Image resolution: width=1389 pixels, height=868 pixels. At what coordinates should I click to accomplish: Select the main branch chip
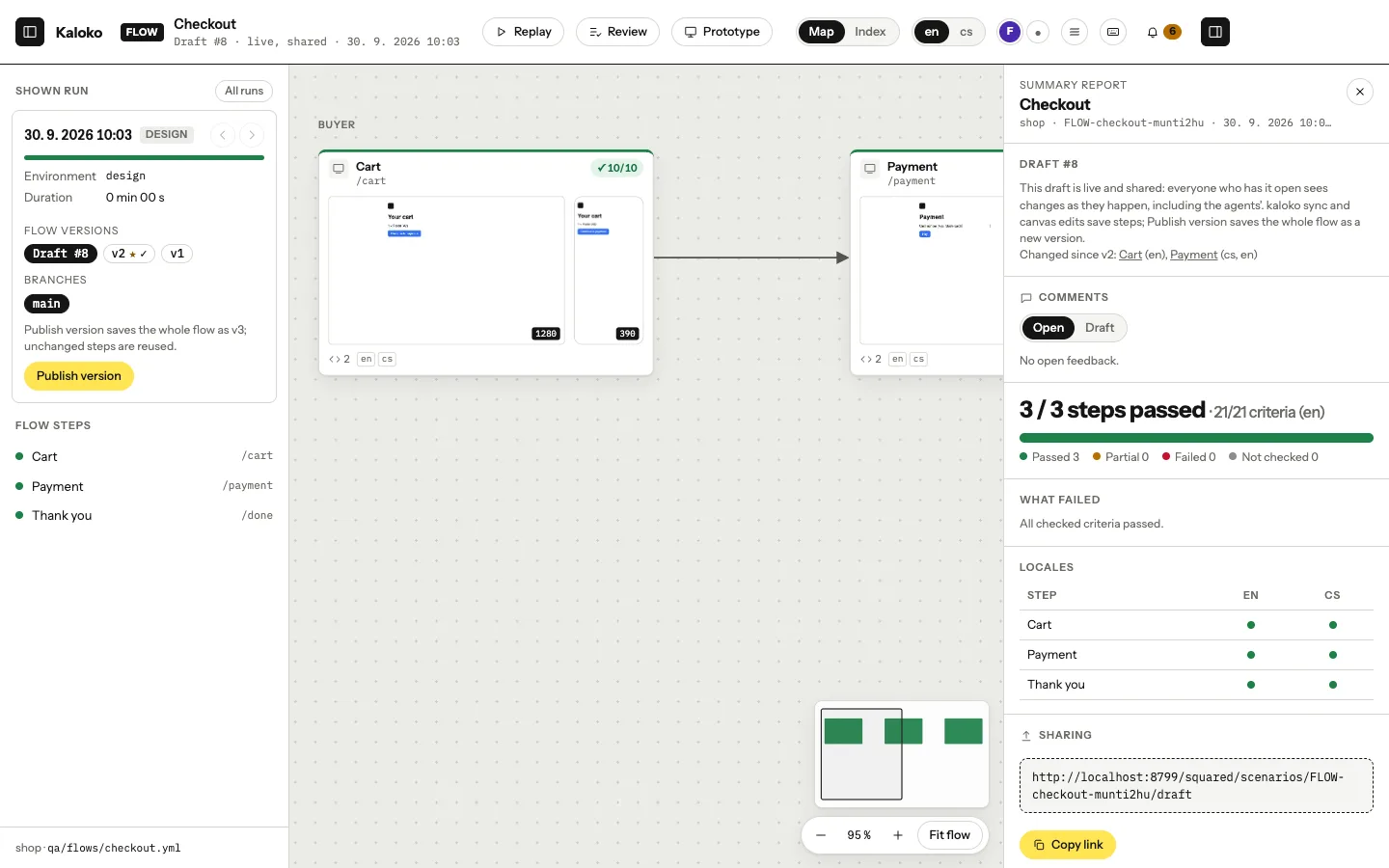46,304
